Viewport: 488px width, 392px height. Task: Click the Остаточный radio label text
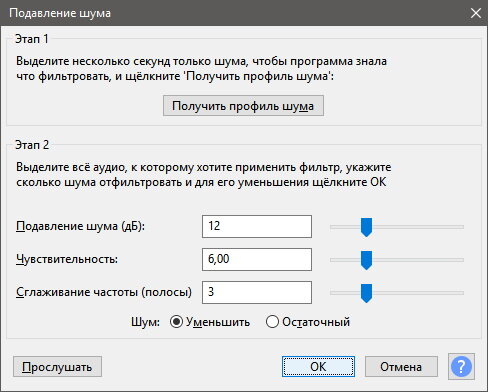316,322
